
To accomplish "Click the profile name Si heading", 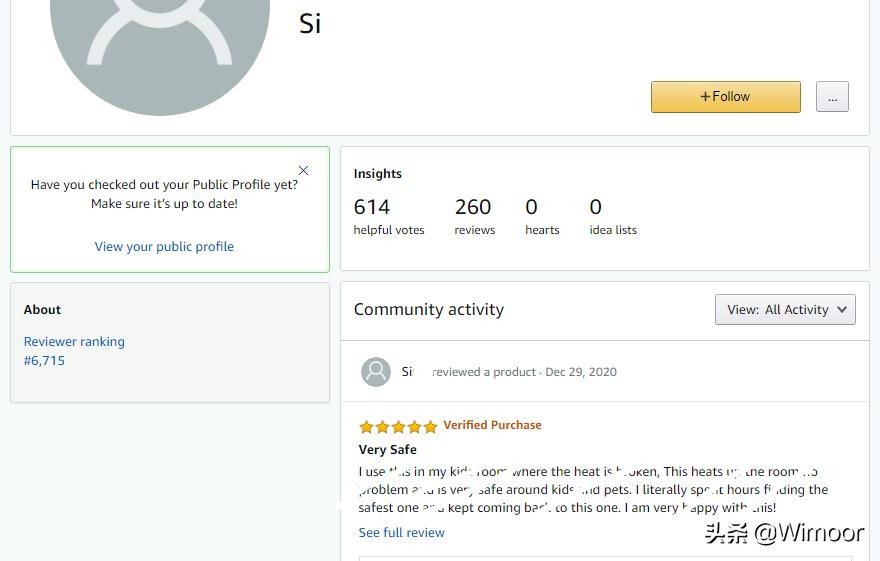I will (x=310, y=24).
